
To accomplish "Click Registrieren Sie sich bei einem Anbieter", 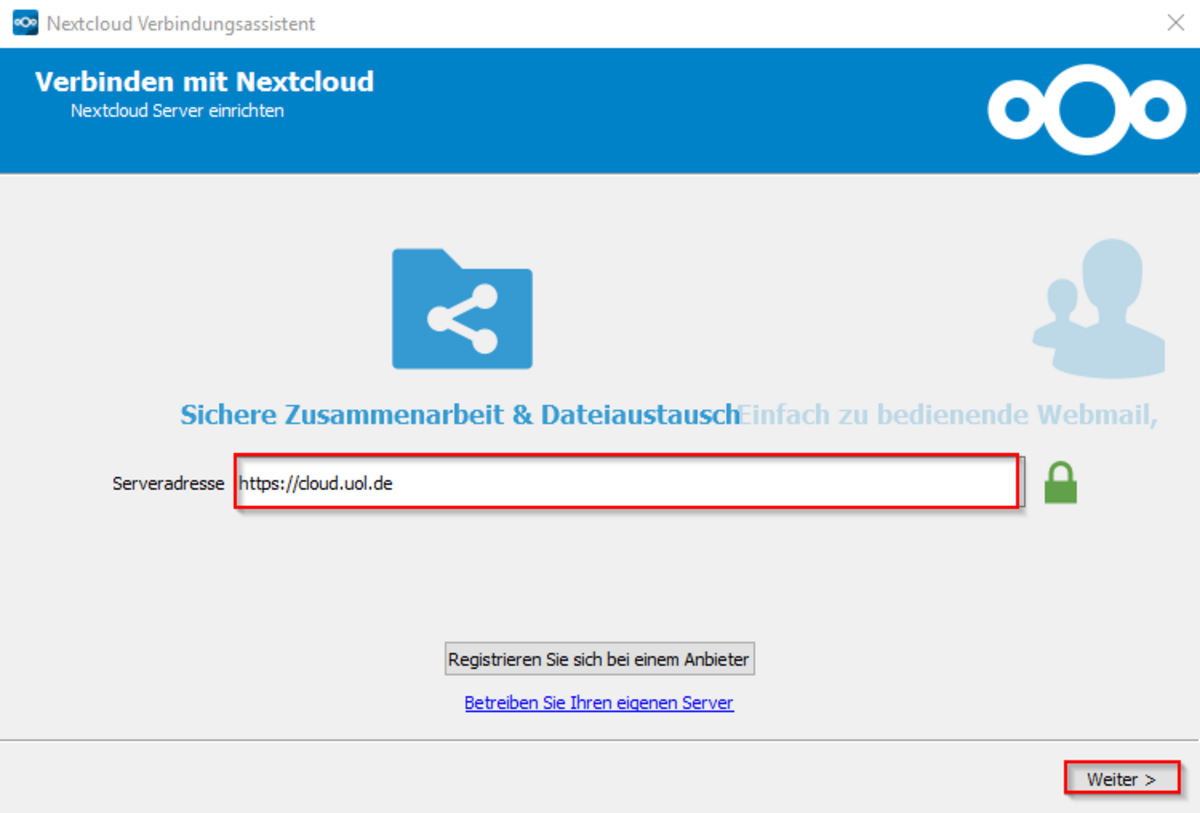I will (599, 659).
